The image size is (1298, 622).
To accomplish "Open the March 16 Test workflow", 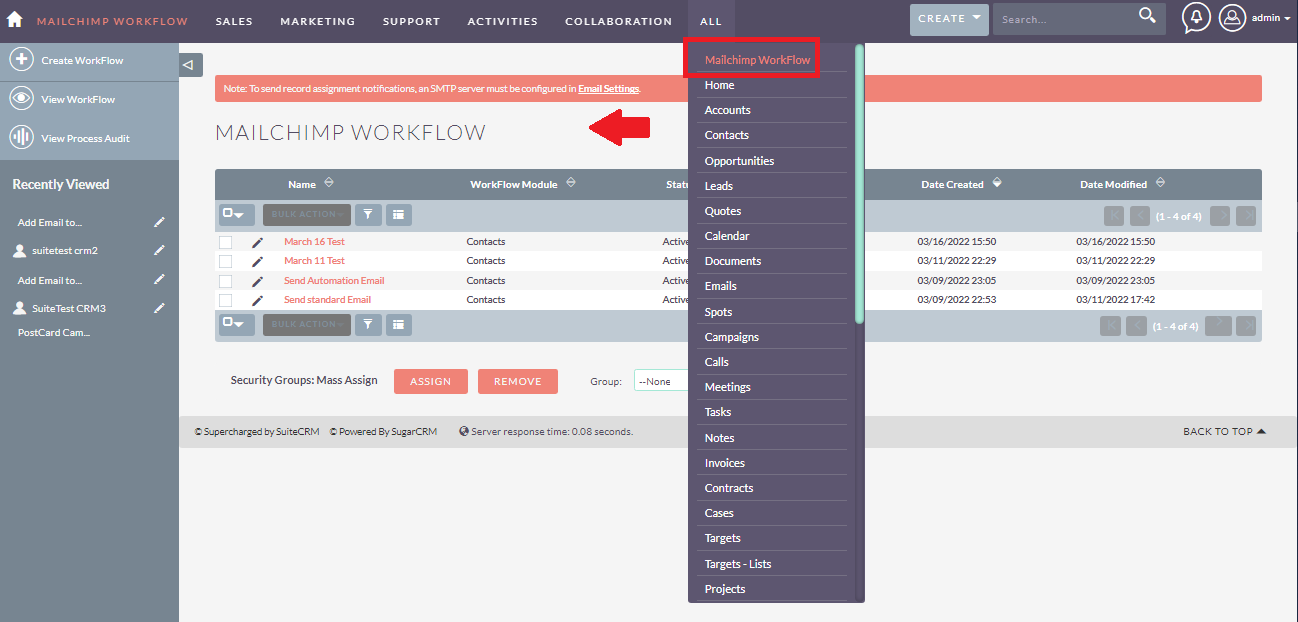I will point(314,242).
